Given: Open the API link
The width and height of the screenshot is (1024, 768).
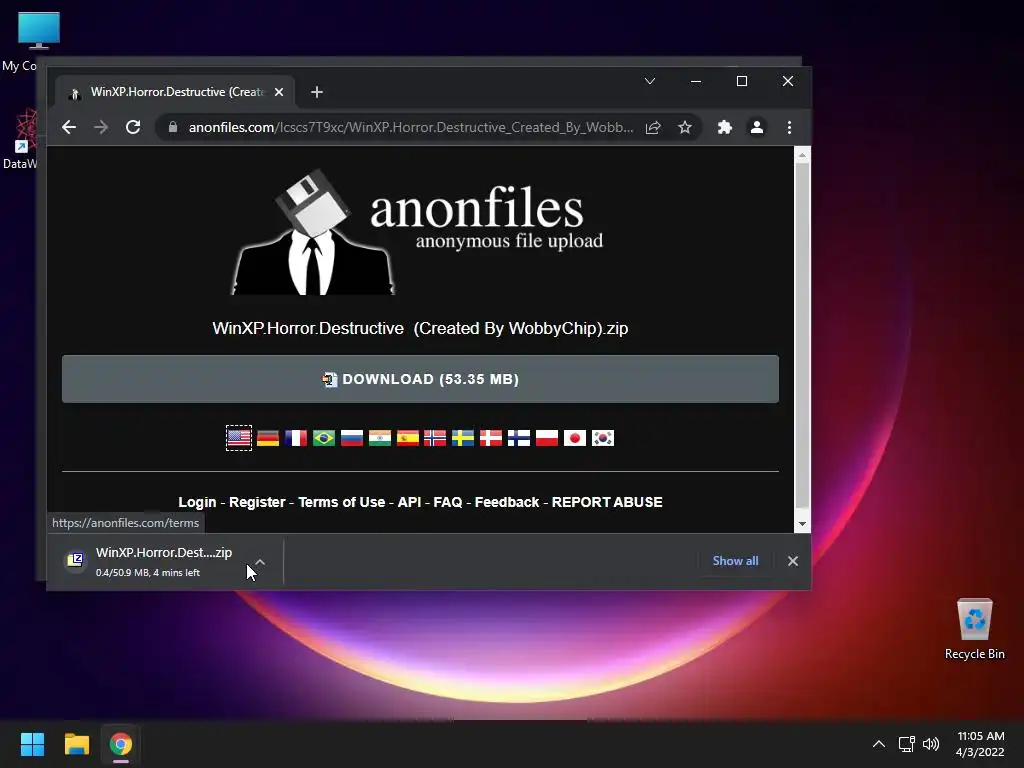Looking at the screenshot, I should tap(409, 502).
